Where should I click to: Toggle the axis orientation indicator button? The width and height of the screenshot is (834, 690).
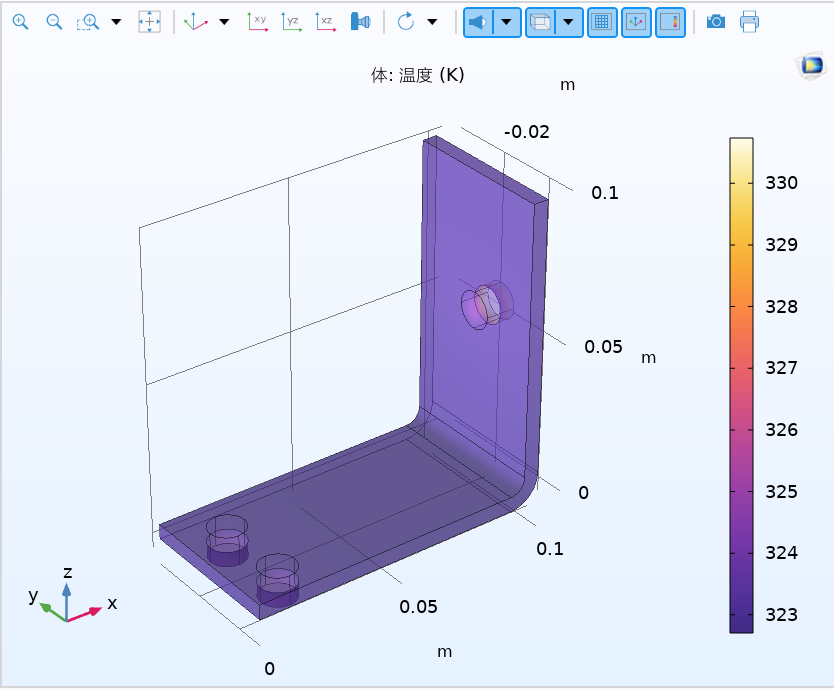click(x=635, y=21)
